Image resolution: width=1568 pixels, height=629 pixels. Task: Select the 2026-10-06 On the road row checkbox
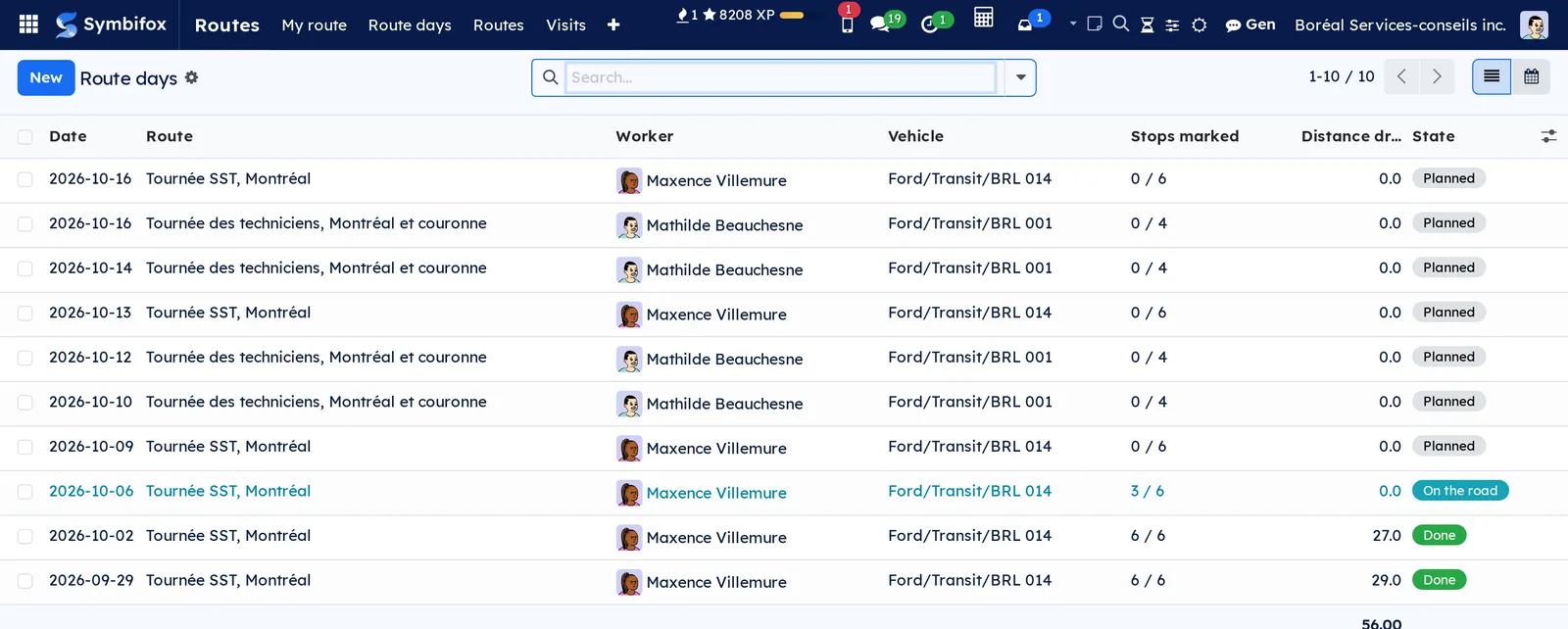pos(25,492)
